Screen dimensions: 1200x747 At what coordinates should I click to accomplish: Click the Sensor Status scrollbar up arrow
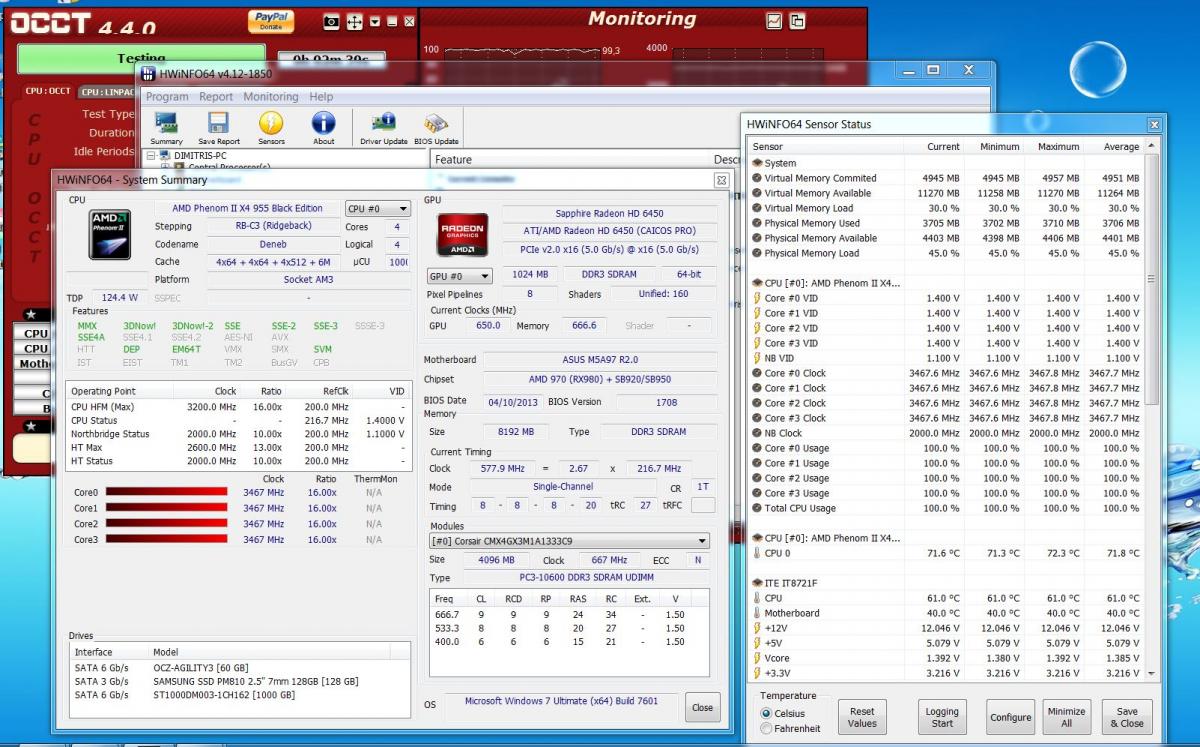(1153, 146)
